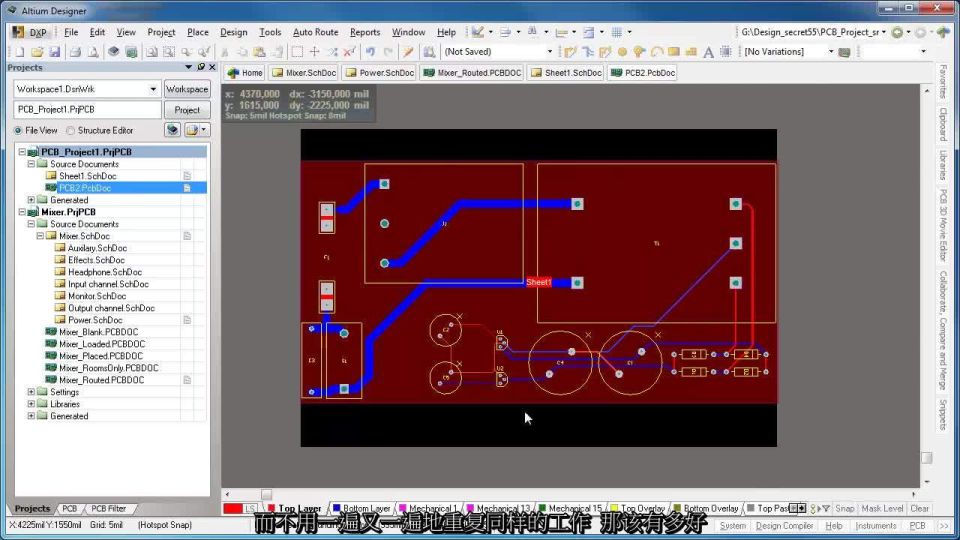
Task: Place an arc by edge tool
Action: click(x=656, y=52)
